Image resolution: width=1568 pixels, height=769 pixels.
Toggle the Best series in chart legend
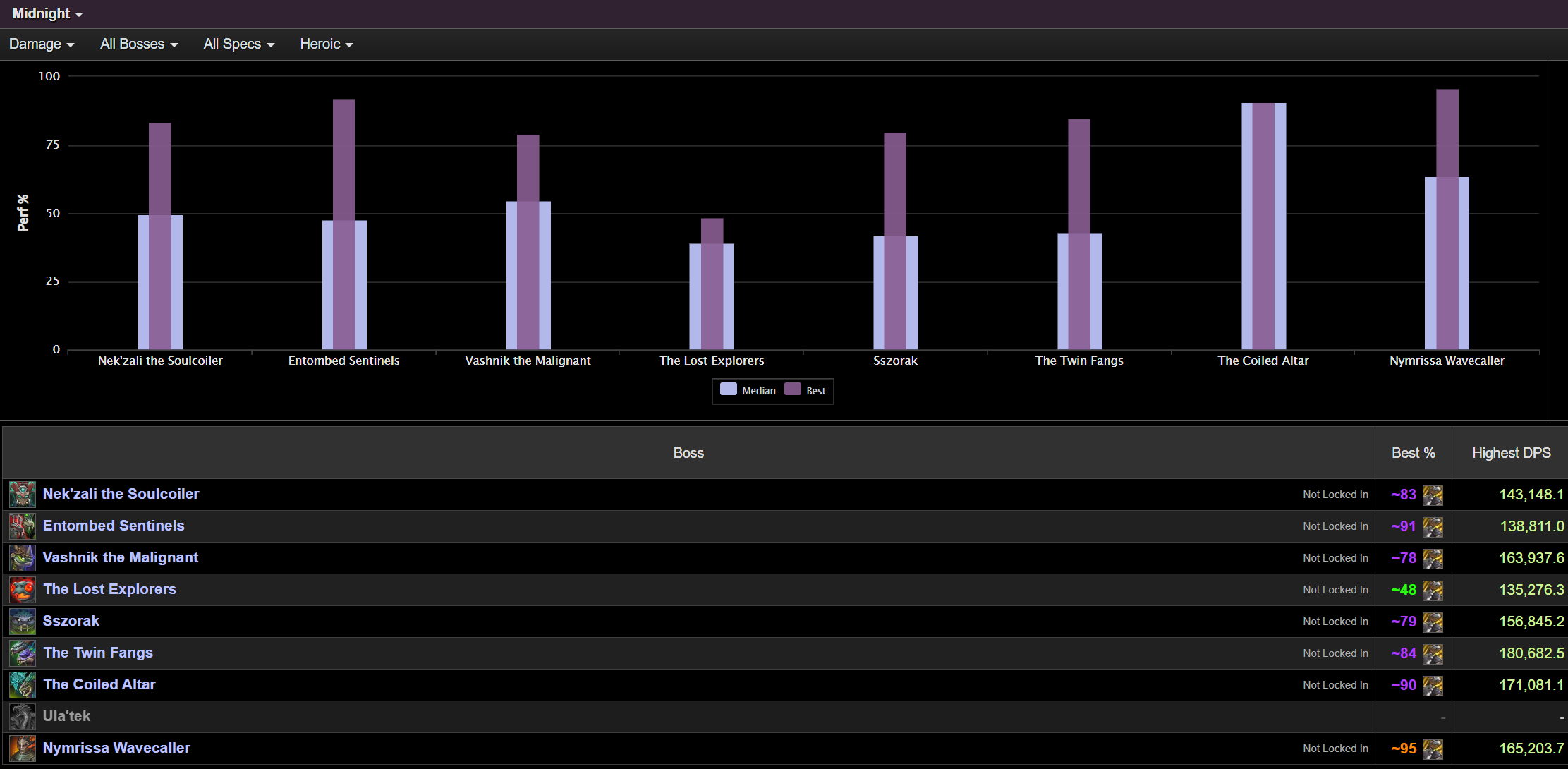(806, 390)
